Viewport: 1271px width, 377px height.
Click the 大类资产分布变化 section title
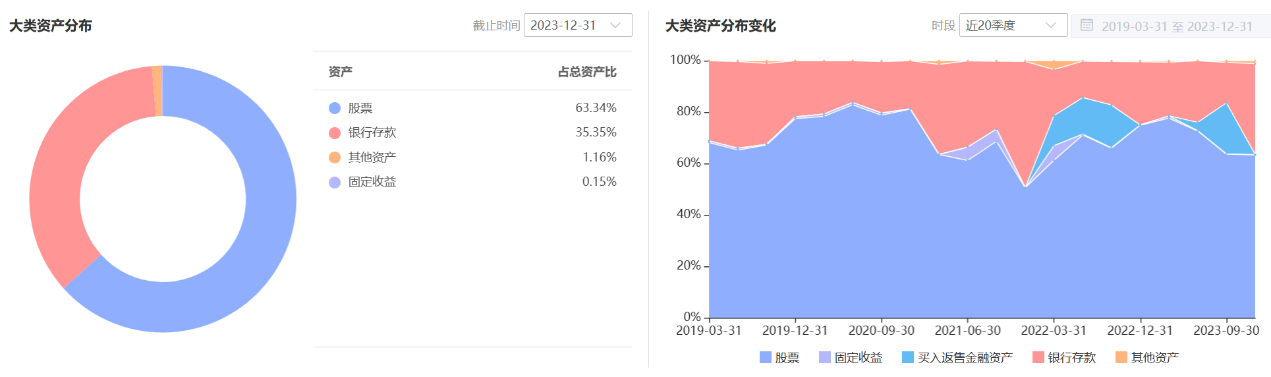721,25
